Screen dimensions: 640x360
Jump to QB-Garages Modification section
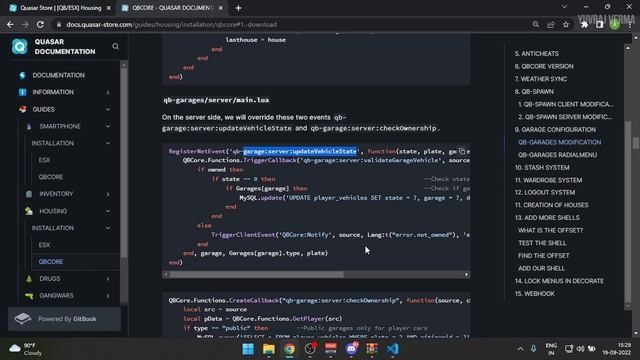point(559,142)
